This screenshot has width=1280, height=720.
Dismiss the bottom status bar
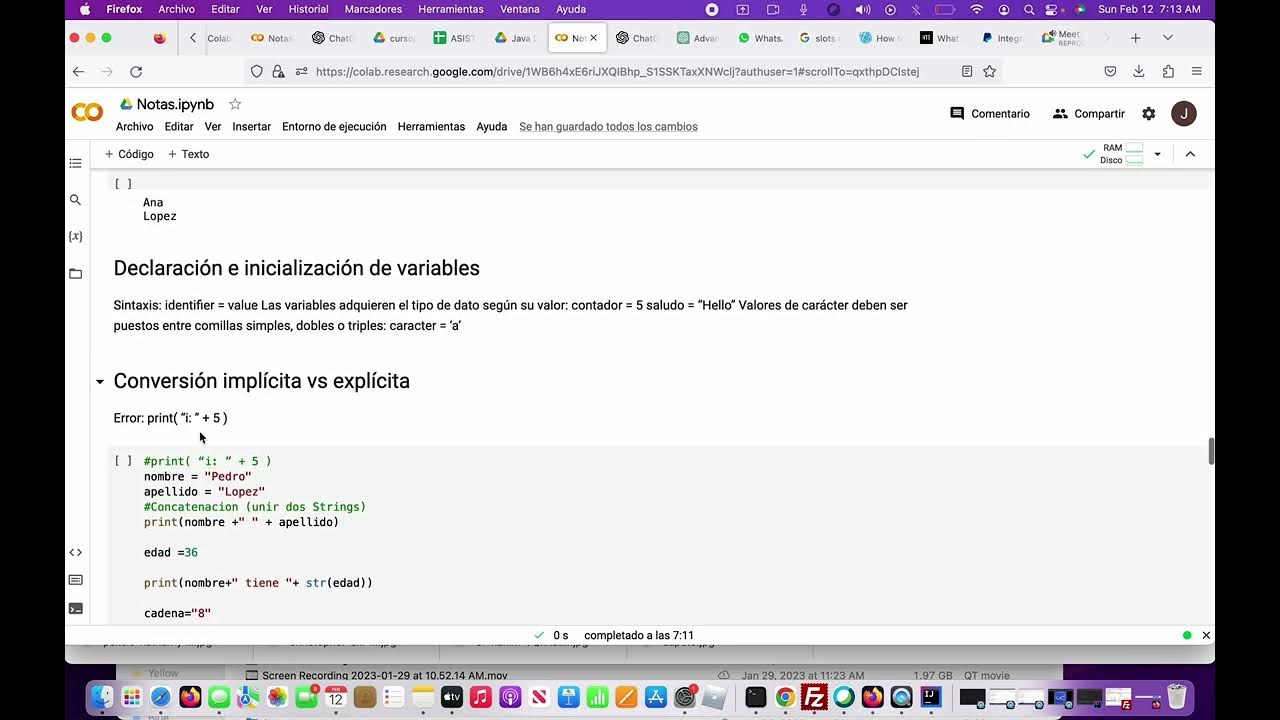click(1205, 635)
